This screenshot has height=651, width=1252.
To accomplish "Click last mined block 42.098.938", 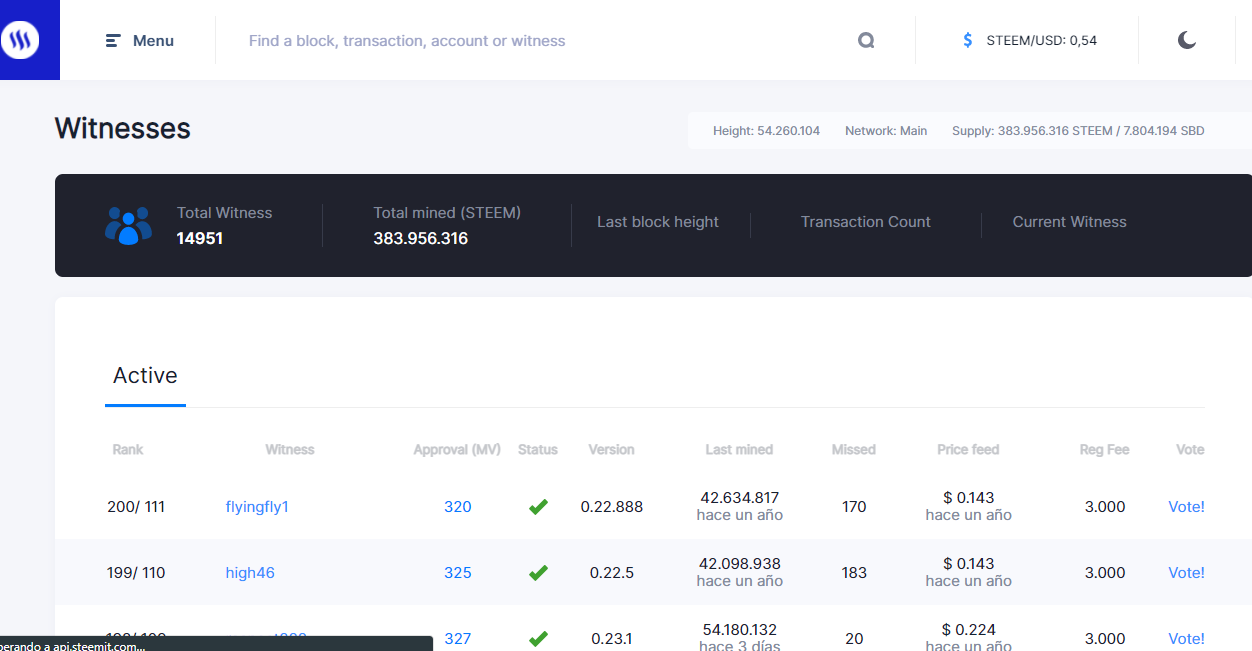I will pyautogui.click(x=740, y=564).
